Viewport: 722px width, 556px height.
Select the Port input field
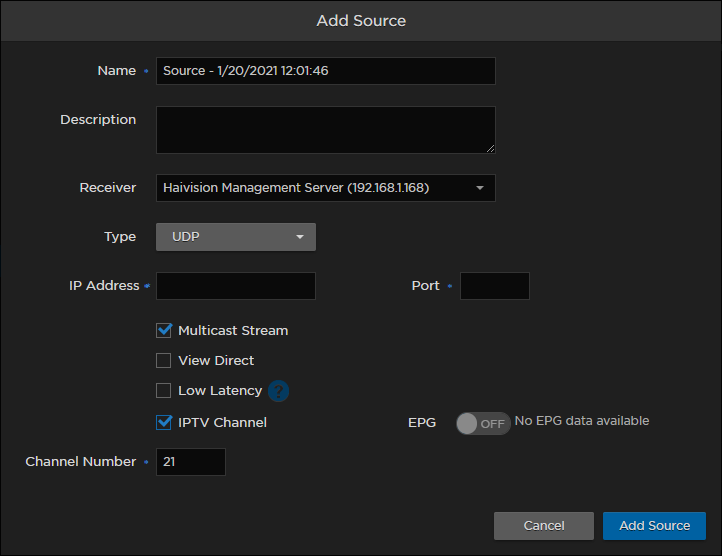click(494, 286)
